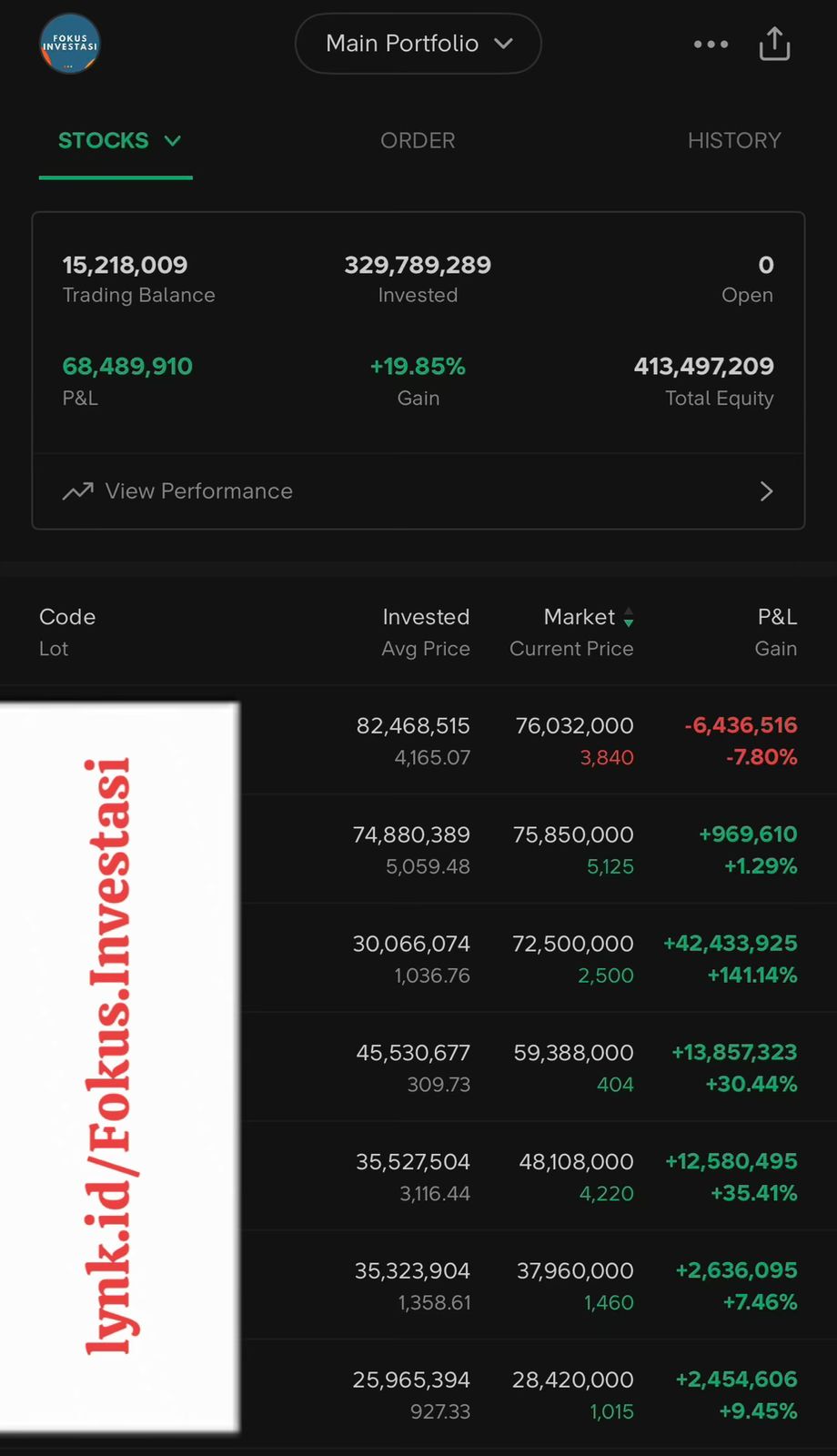Sort holdings by the P&L column header
Image resolution: width=837 pixels, height=1456 pixels.
click(777, 617)
